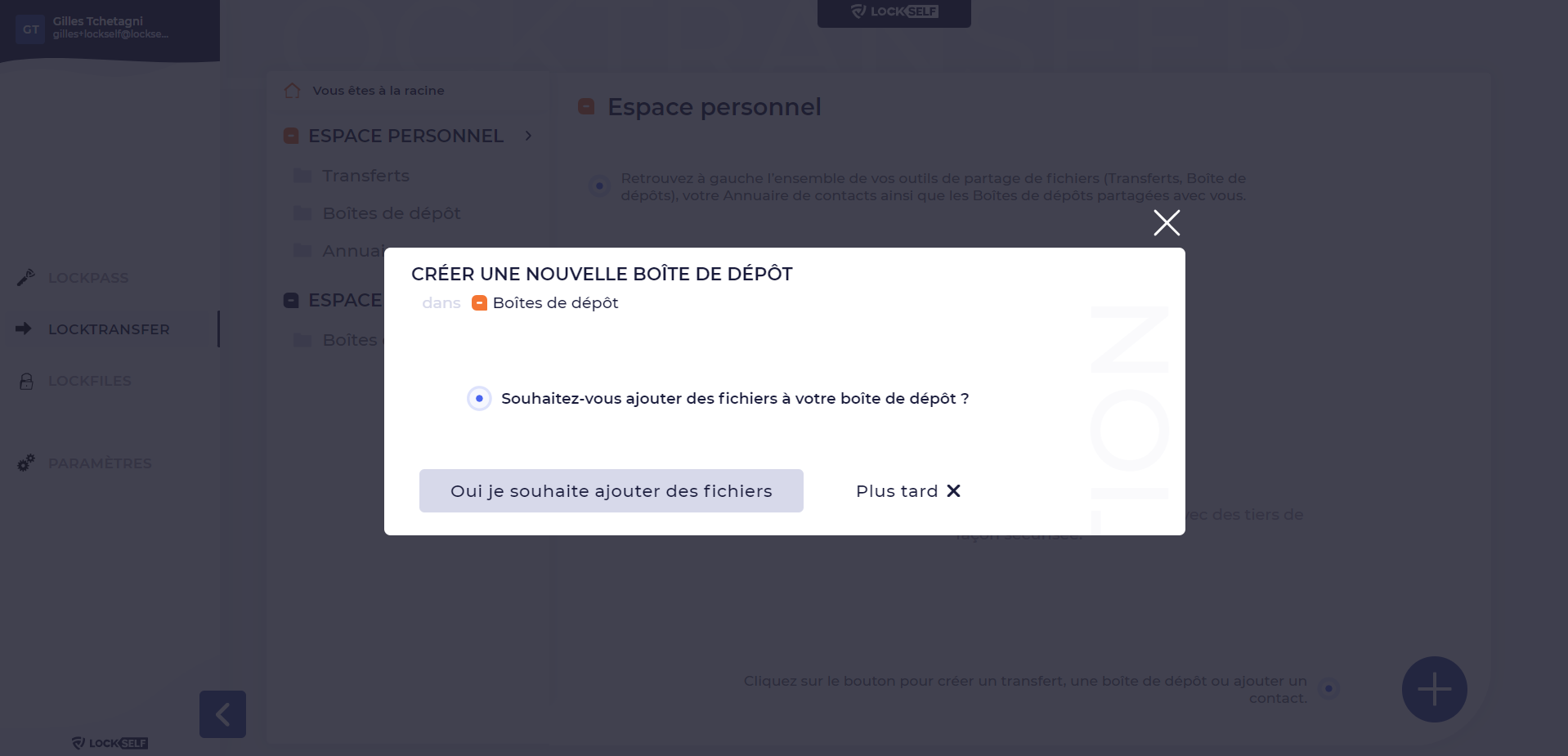This screenshot has width=1568, height=756.
Task: Select the Transferts folder in tree
Action: [365, 176]
